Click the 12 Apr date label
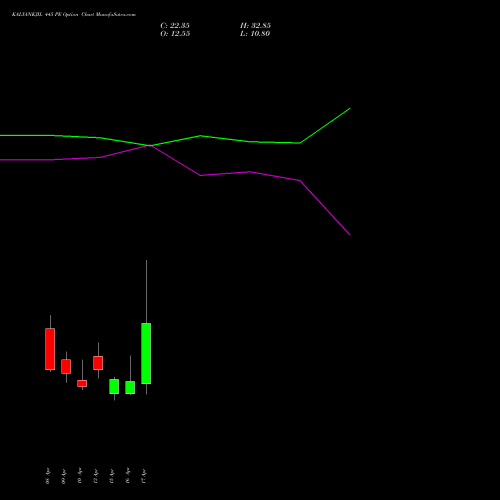500x500 pixels. coord(96,476)
